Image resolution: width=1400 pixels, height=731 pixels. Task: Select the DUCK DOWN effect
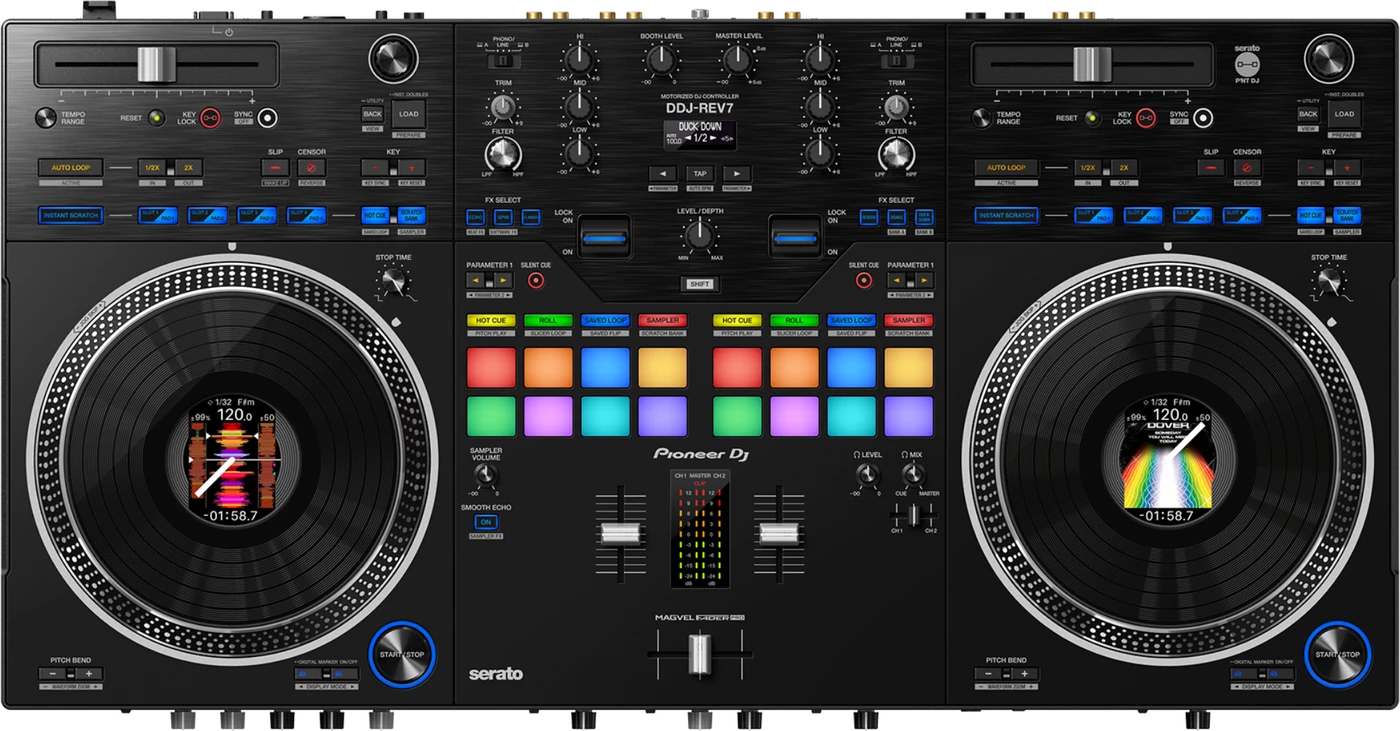[924, 216]
